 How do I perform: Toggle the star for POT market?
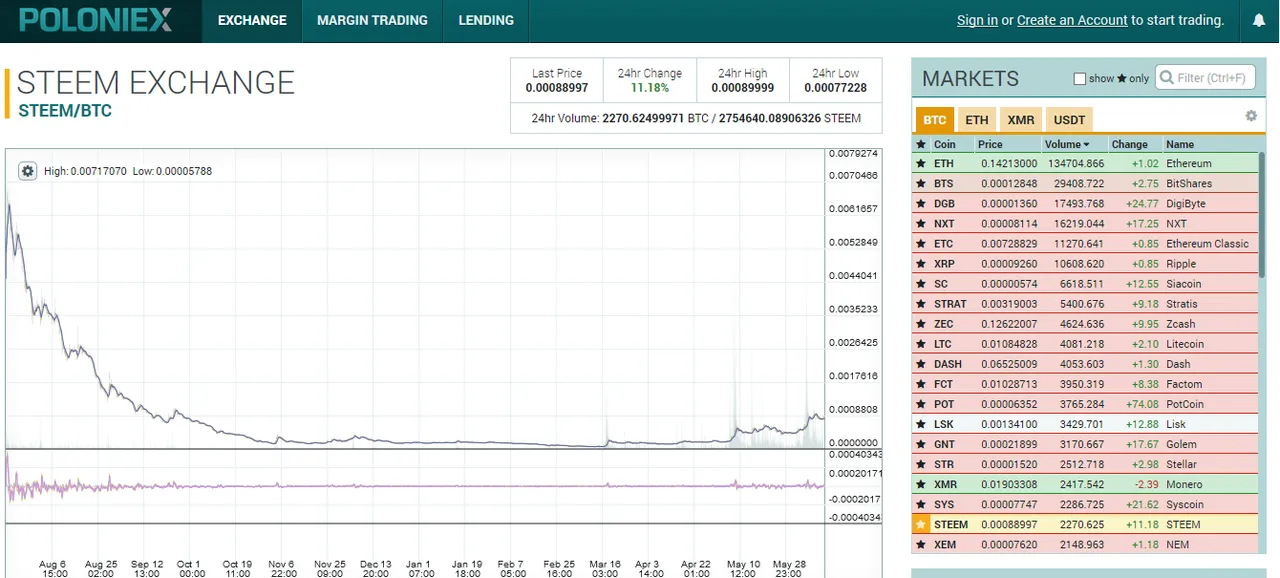point(921,404)
